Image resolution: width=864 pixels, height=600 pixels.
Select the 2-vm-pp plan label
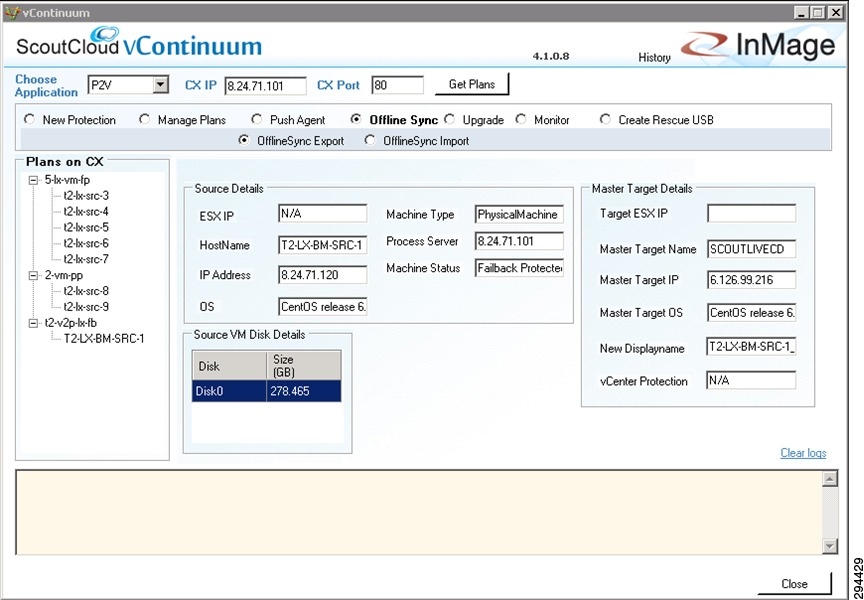coord(64,275)
